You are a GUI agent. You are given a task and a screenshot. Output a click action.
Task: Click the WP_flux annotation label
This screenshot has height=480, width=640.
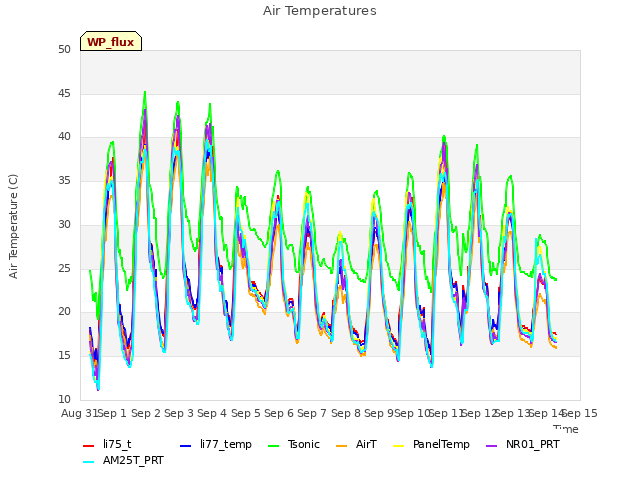click(111, 42)
